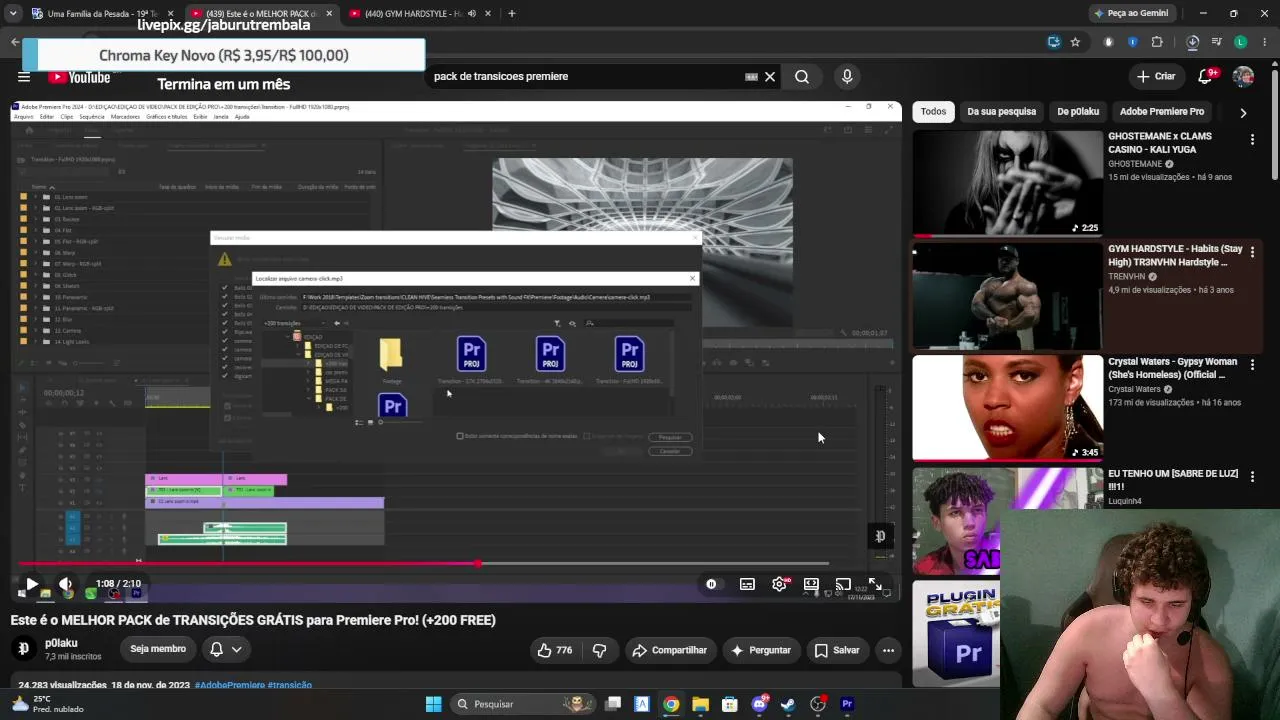The height and width of the screenshot is (720, 1280).
Task: Clear the YouTube search box text
Action: [x=770, y=76]
